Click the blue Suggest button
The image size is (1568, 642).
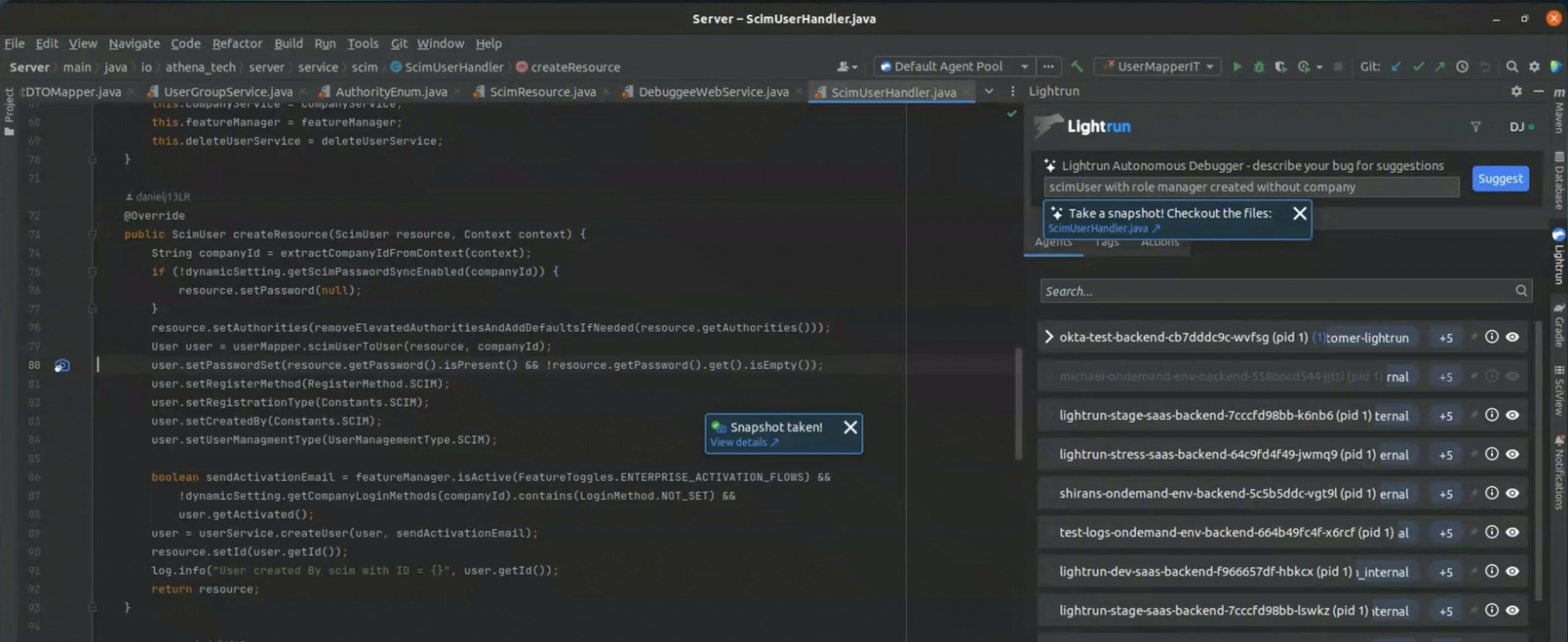(x=1500, y=178)
